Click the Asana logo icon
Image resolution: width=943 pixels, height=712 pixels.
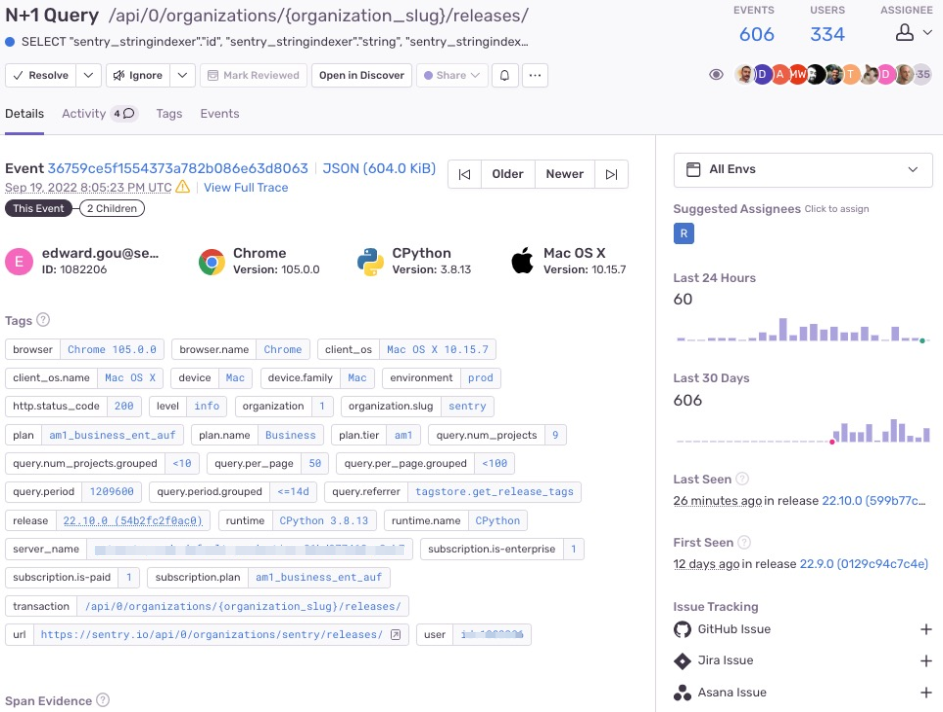tap(683, 693)
